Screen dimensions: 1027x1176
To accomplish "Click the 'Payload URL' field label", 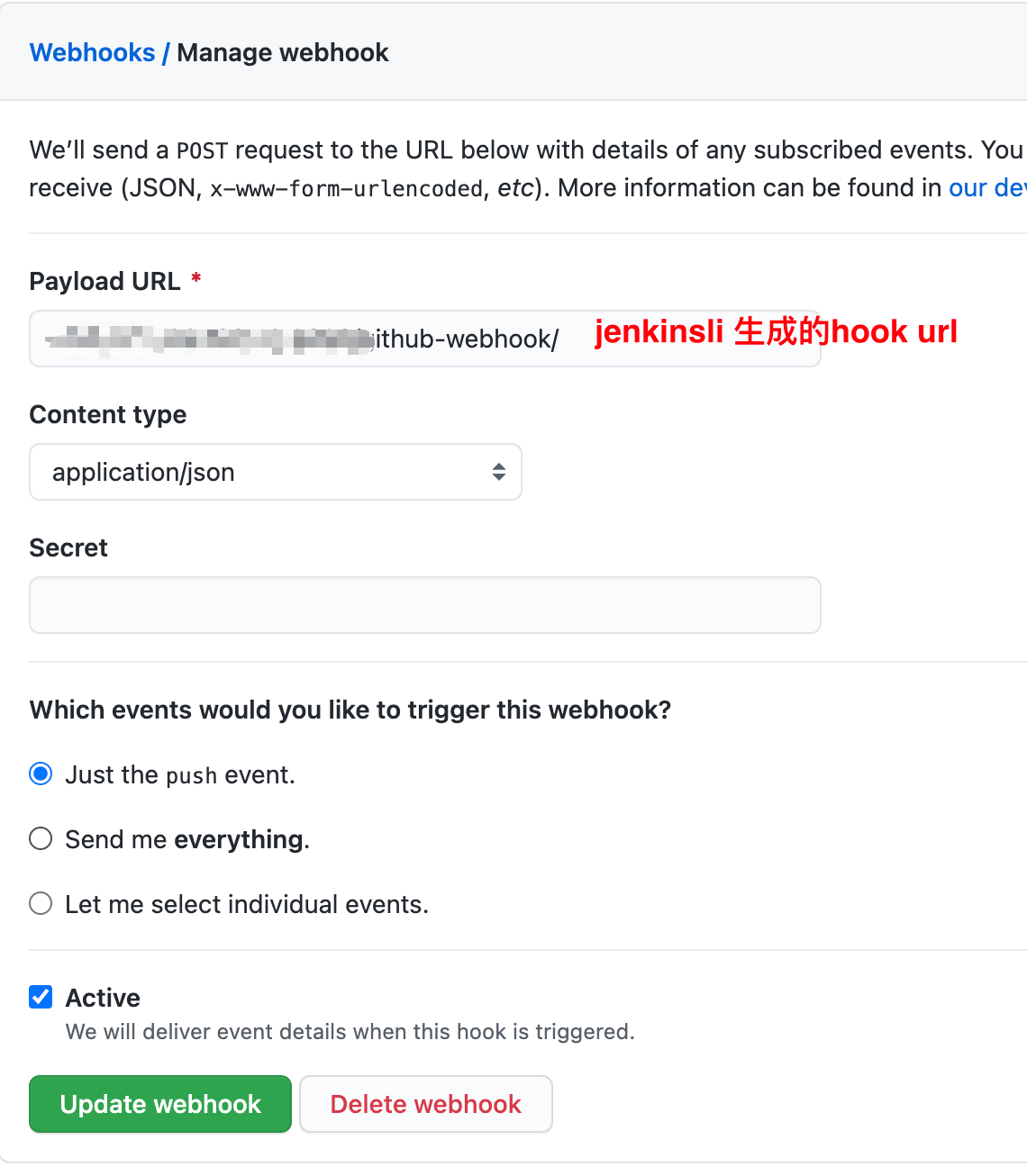I will (105, 282).
